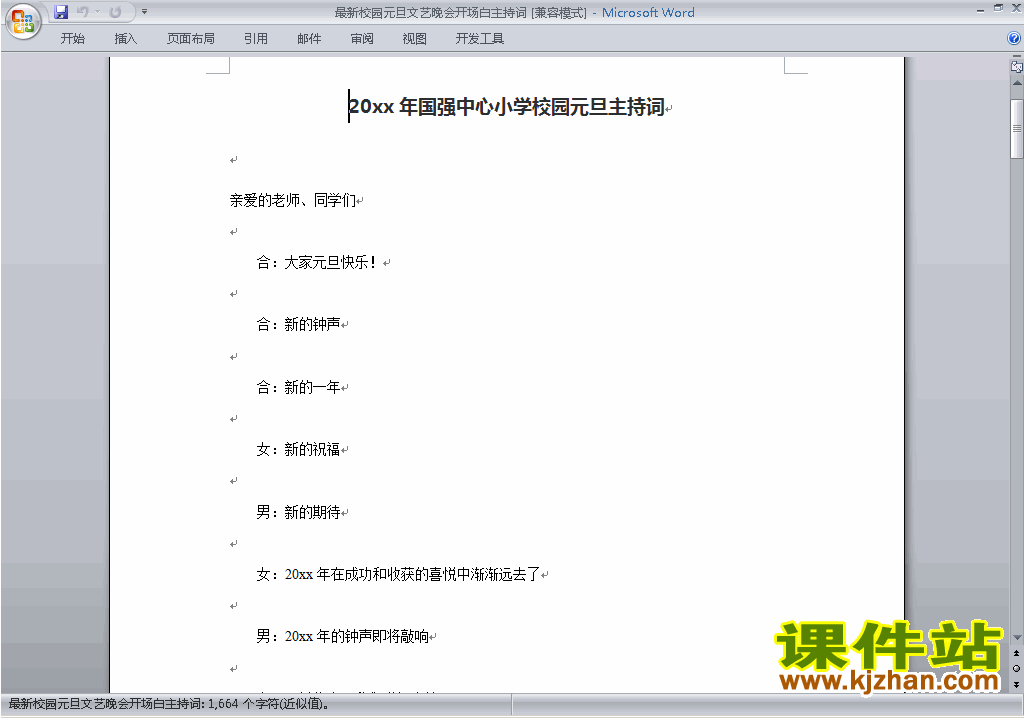The height and width of the screenshot is (718, 1024).
Task: Click the word count in the status bar
Action: click(168, 704)
